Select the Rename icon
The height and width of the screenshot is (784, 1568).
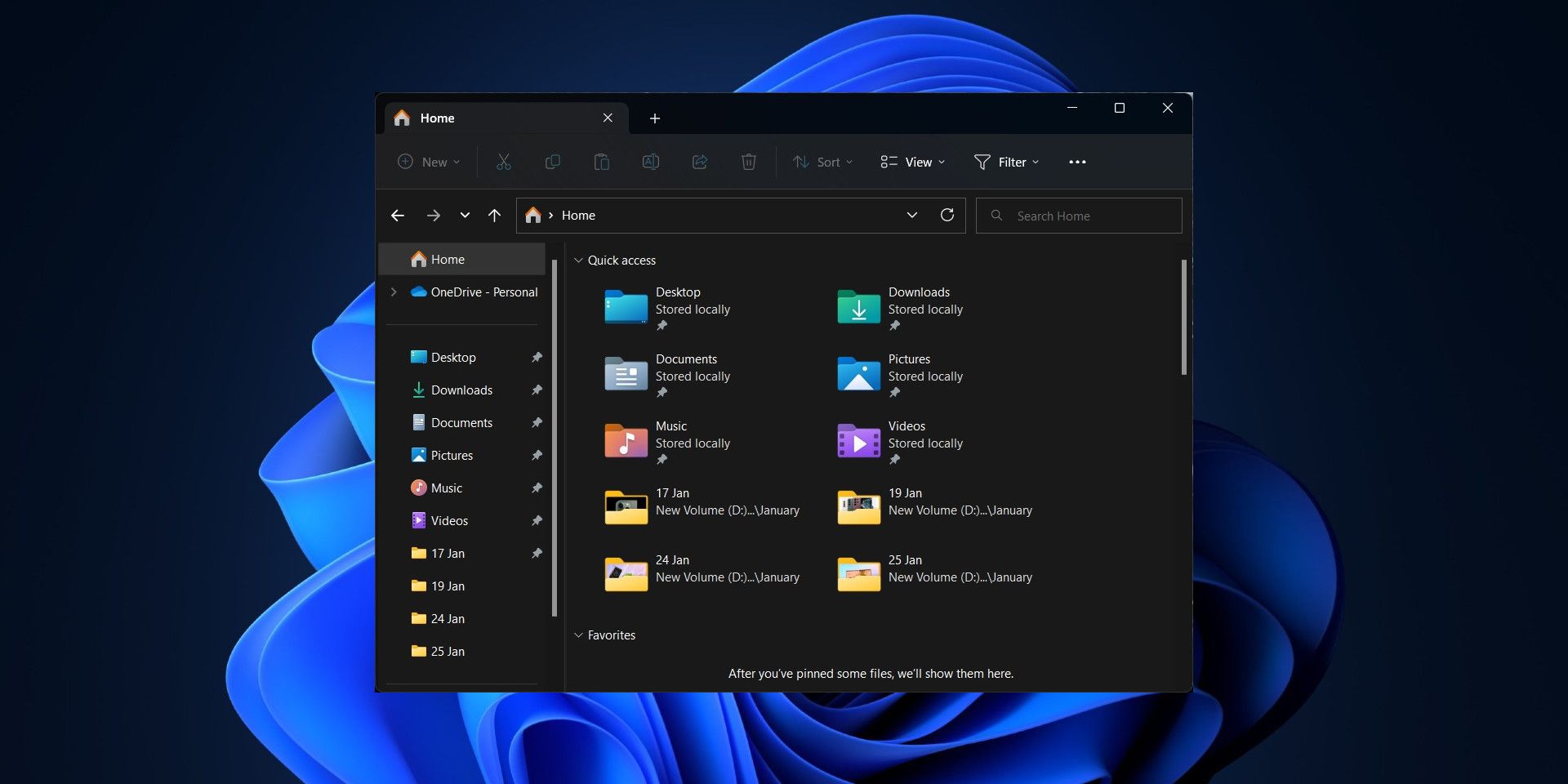click(x=651, y=162)
